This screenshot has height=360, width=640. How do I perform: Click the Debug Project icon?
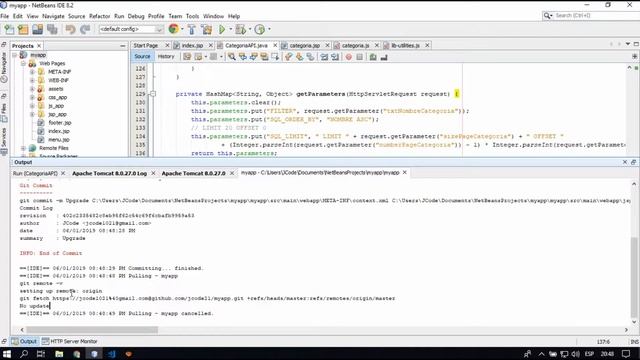[x=241, y=29]
